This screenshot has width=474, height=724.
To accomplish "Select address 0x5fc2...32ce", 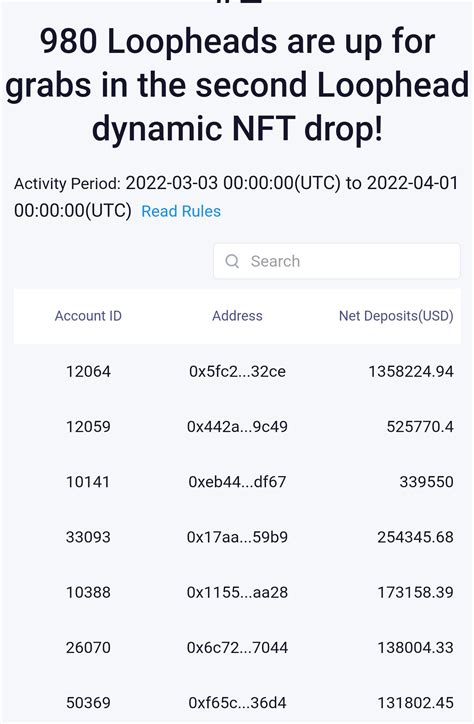I will 237,371.
